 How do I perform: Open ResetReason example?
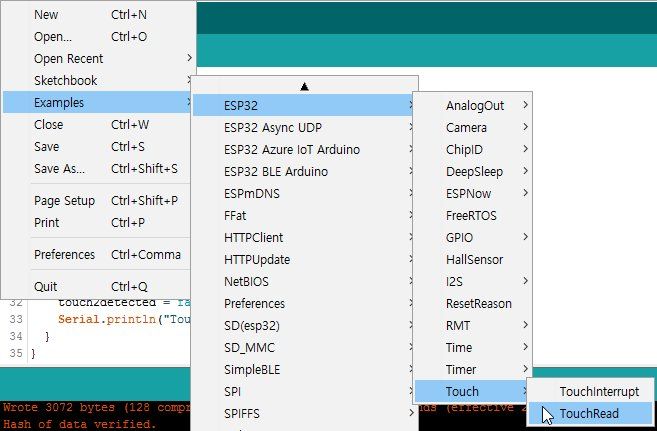pyautogui.click(x=473, y=304)
